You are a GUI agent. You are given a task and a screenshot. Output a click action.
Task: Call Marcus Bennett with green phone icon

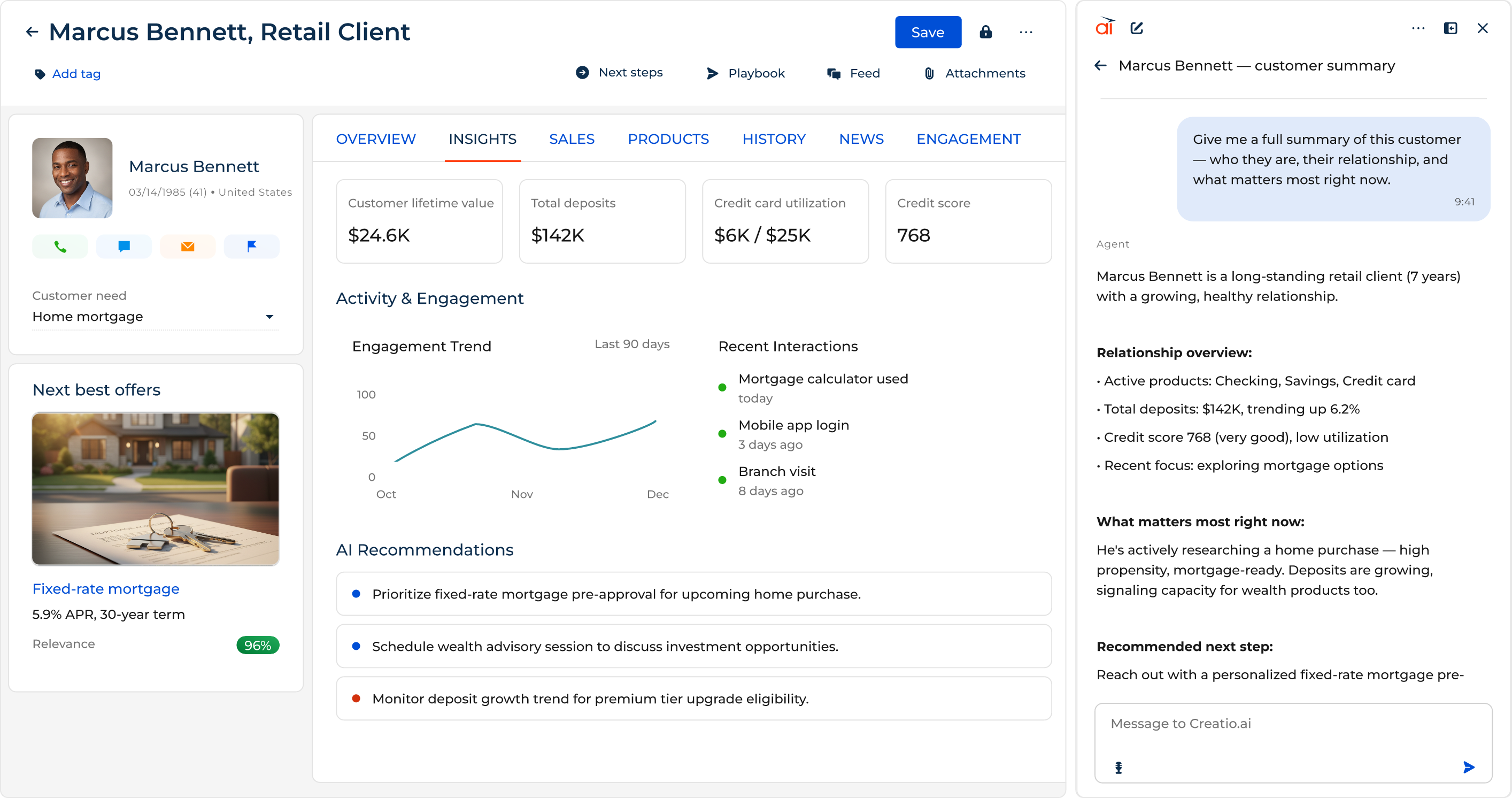pos(60,247)
